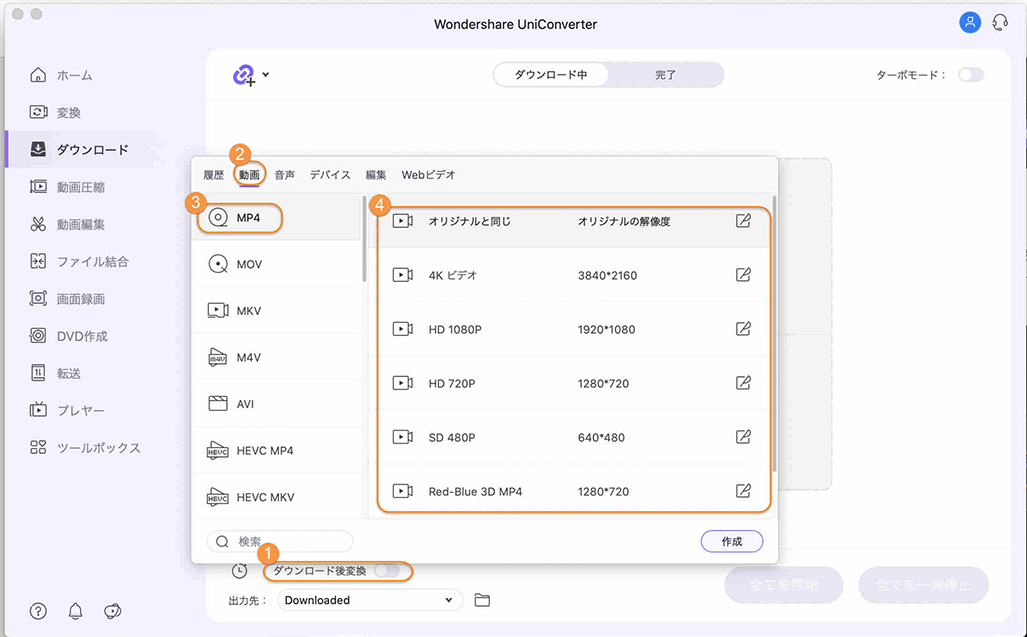Open 動画編集 in the sidebar
This screenshot has height=637, width=1027.
[67, 225]
